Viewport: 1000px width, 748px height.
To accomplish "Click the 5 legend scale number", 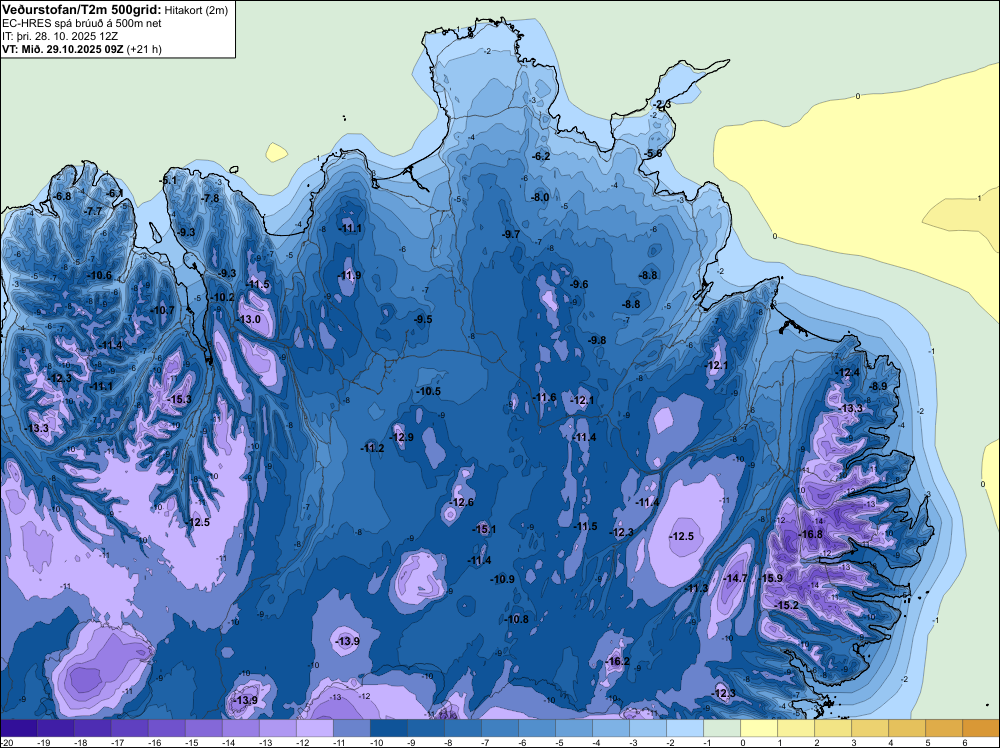I will [x=928, y=742].
